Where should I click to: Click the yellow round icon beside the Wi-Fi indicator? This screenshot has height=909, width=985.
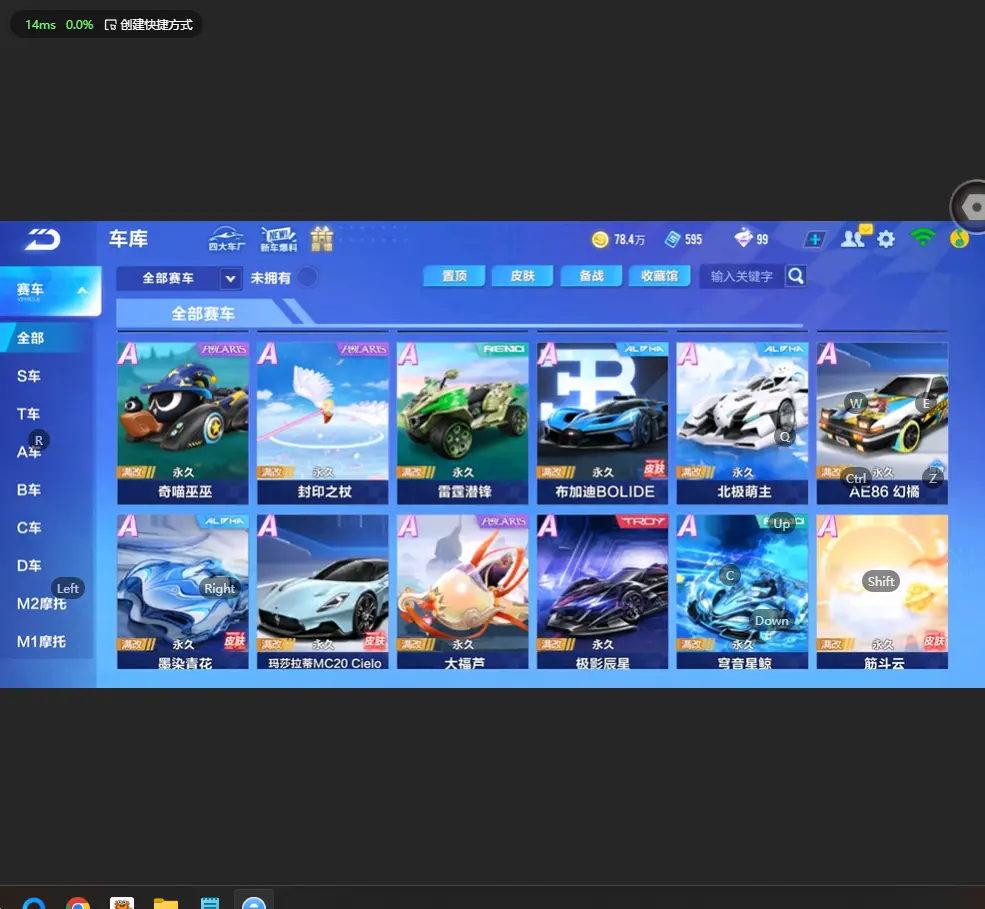pyautogui.click(x=959, y=239)
